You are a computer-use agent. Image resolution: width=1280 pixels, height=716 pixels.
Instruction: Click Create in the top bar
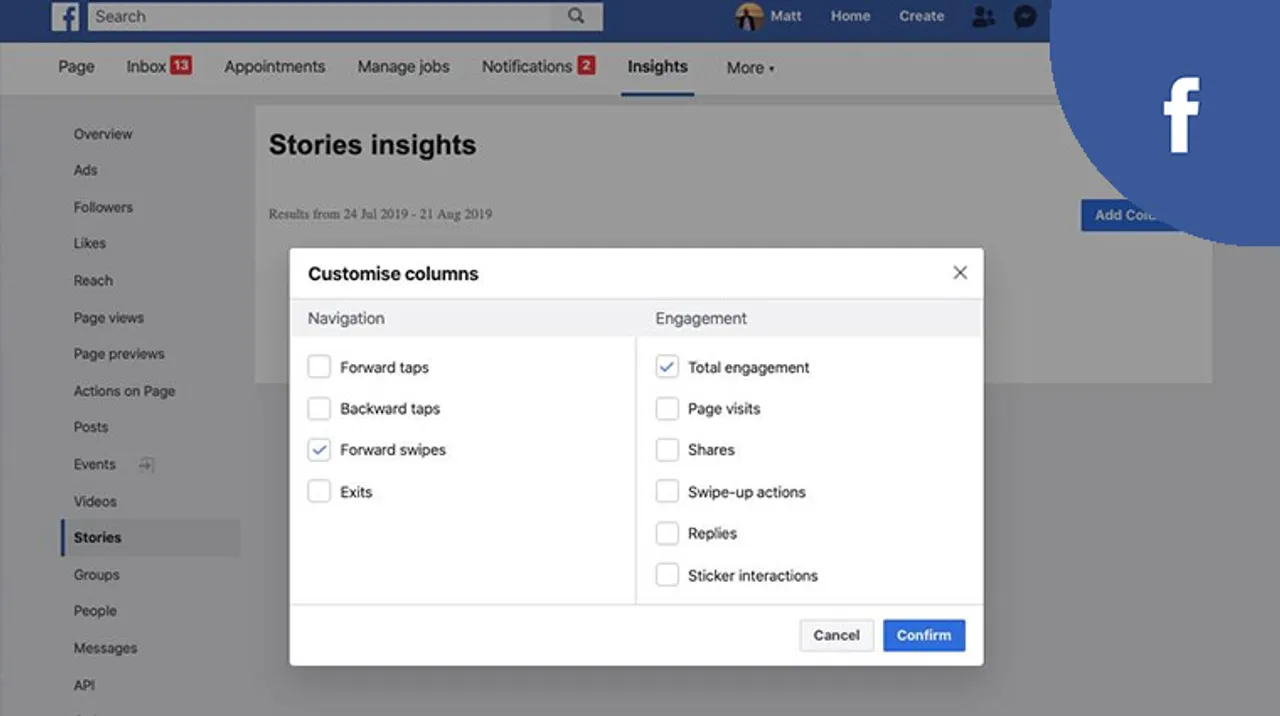coord(921,16)
